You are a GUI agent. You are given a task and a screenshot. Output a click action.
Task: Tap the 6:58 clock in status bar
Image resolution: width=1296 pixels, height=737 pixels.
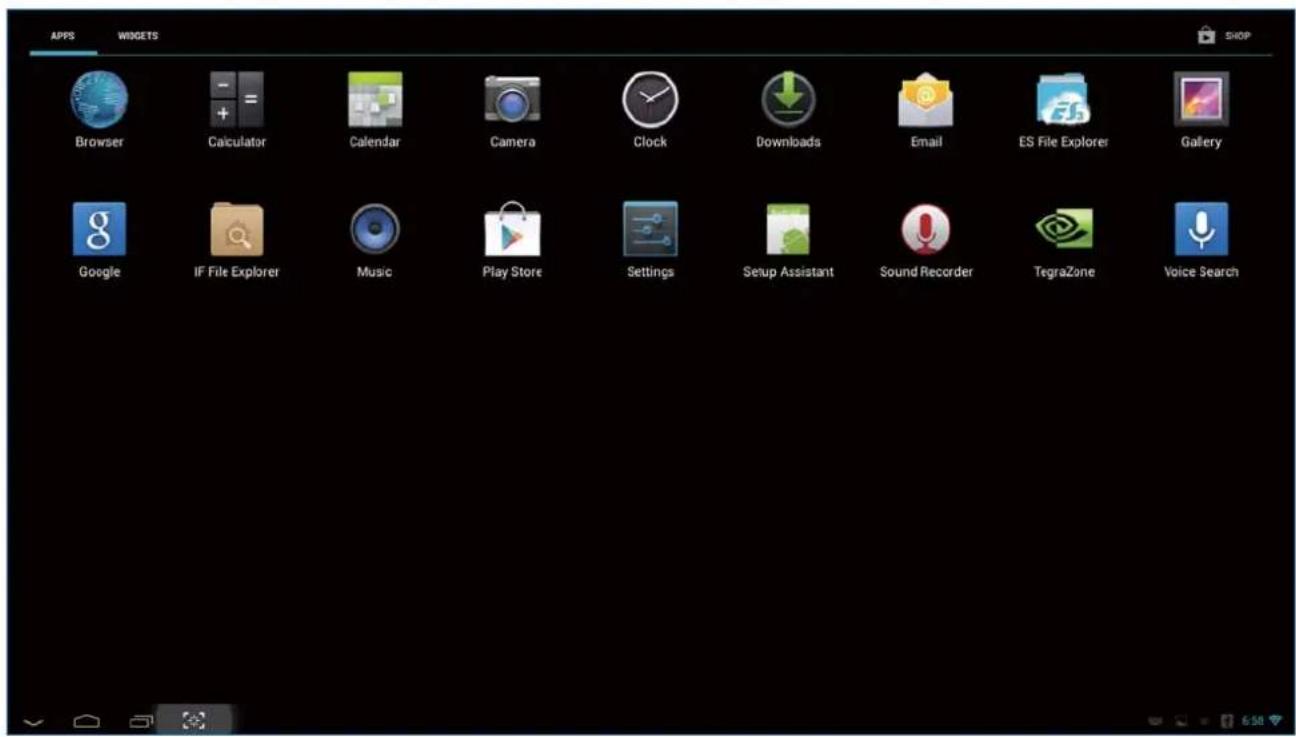[1253, 720]
